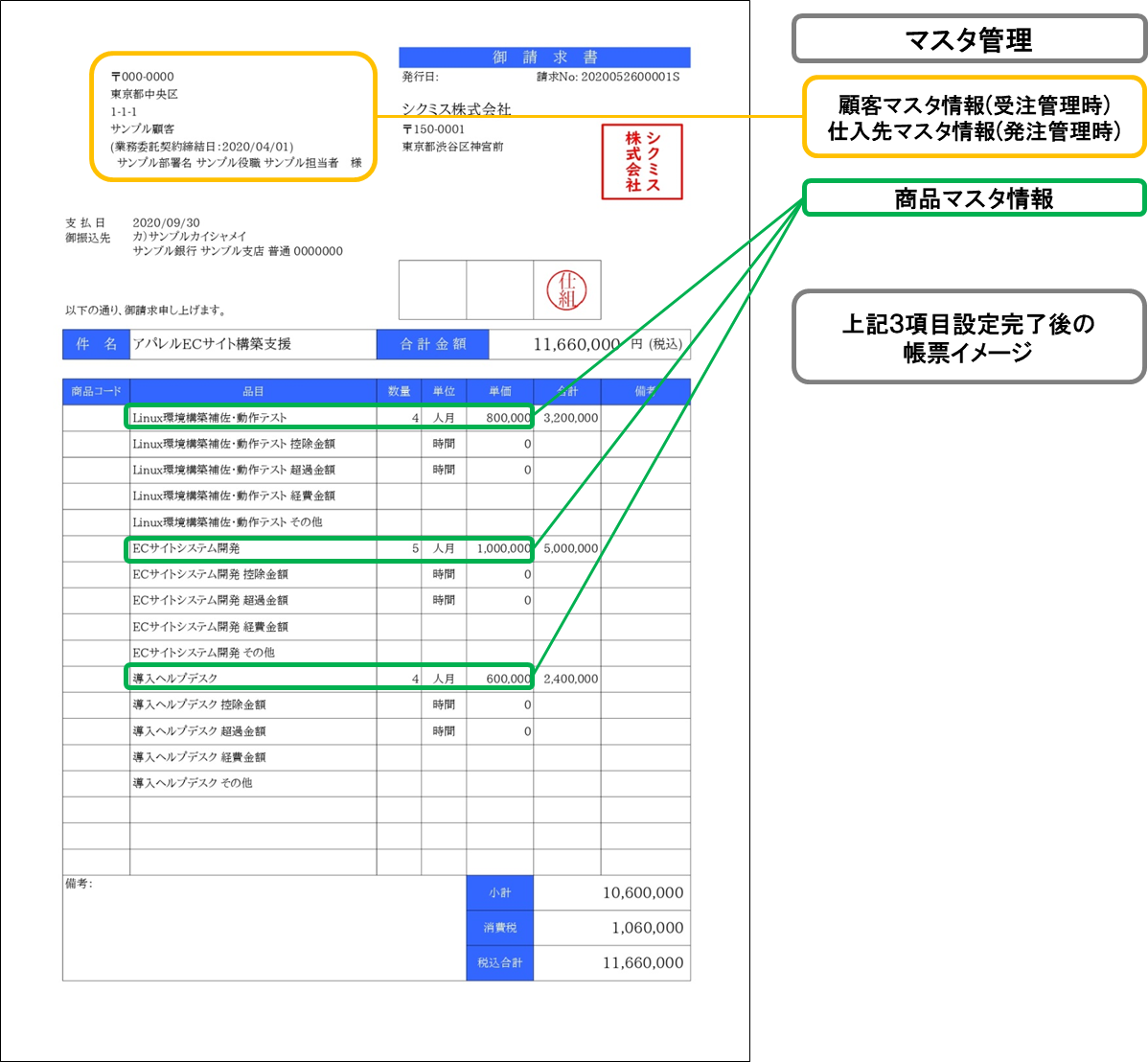Select the 上記3項目設定完了後の帳票イメージ box
The height and width of the screenshot is (1062, 1148).
pos(970,337)
